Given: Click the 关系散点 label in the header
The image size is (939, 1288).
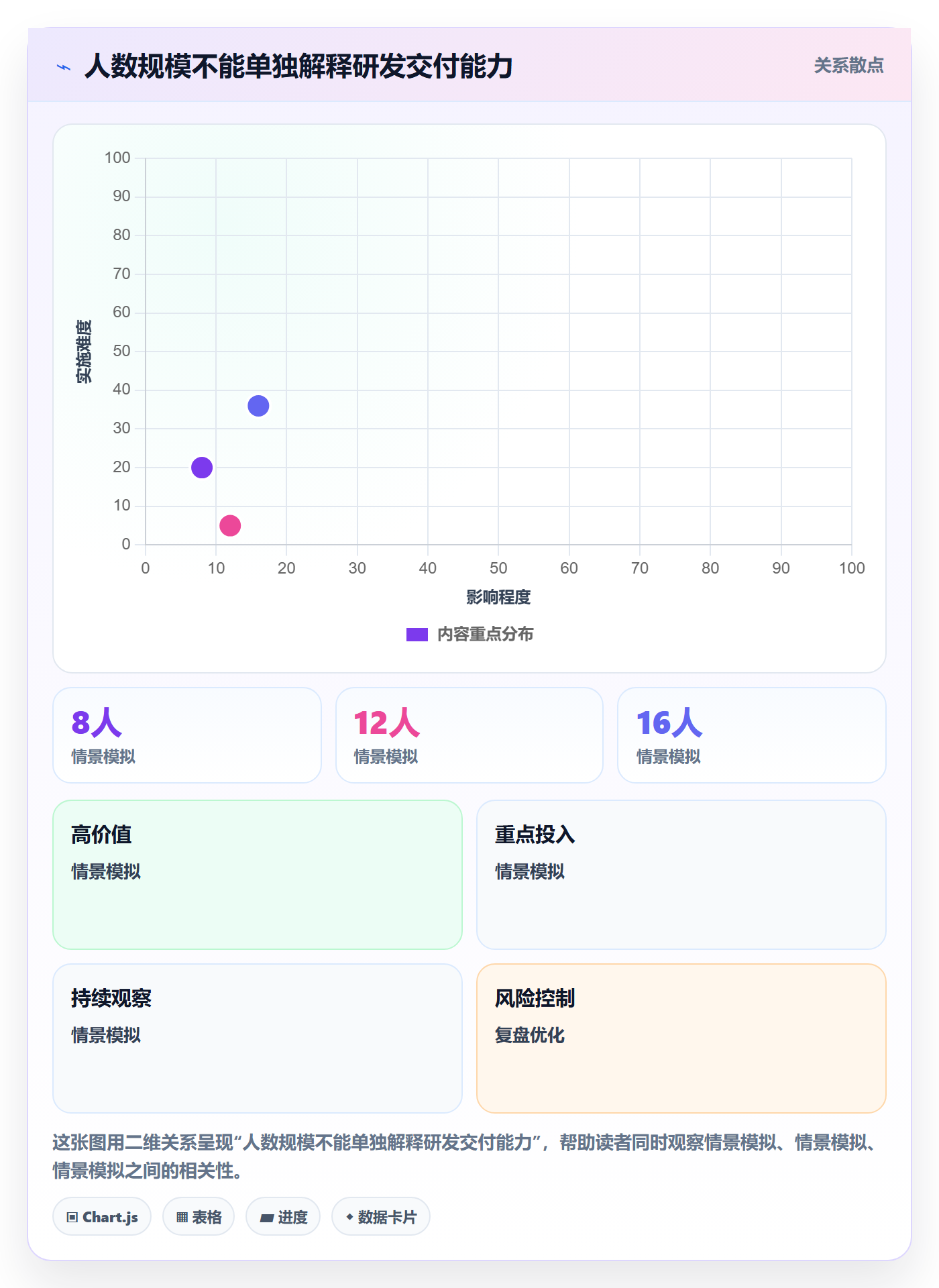Looking at the screenshot, I should 848,66.
